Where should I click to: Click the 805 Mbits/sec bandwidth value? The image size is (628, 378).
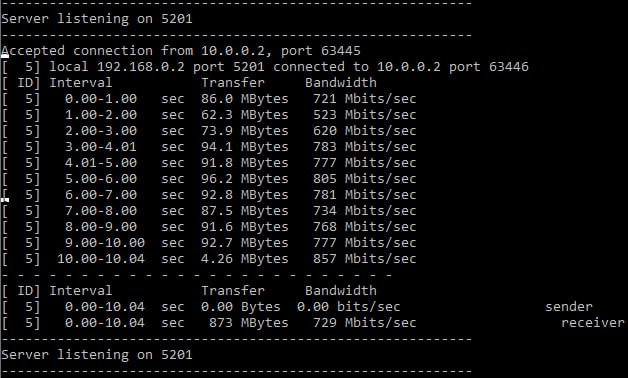point(364,179)
